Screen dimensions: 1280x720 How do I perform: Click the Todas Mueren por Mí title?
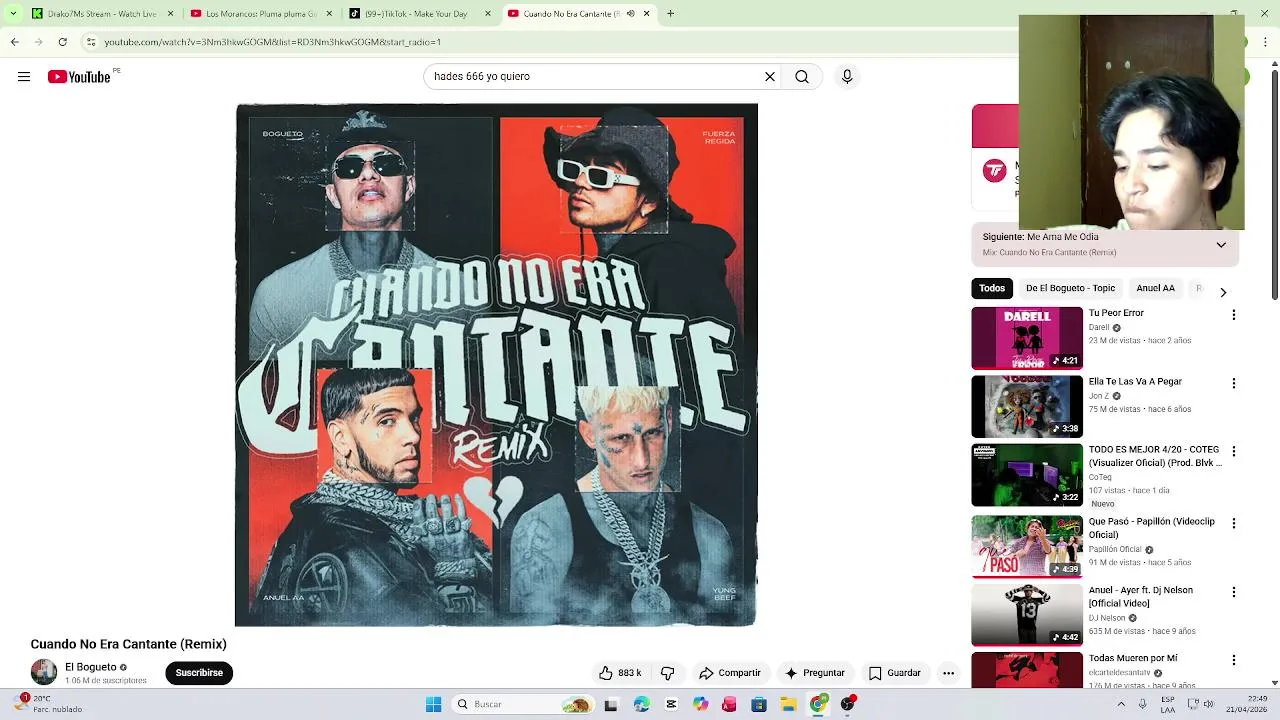click(x=1133, y=658)
